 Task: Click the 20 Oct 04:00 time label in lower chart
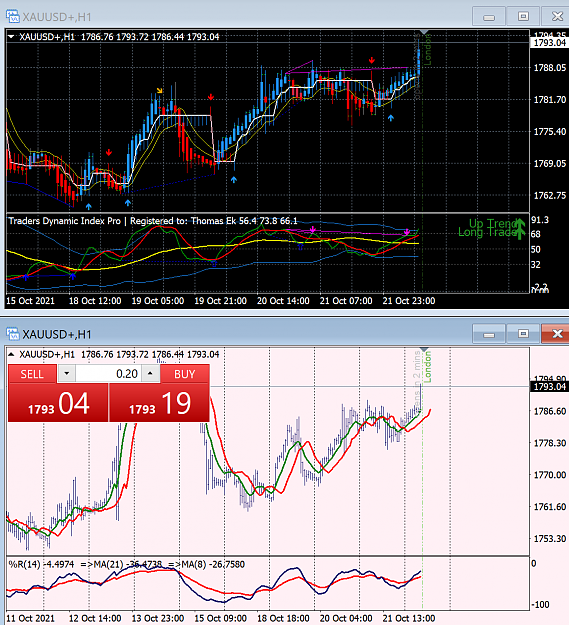tap(346, 618)
